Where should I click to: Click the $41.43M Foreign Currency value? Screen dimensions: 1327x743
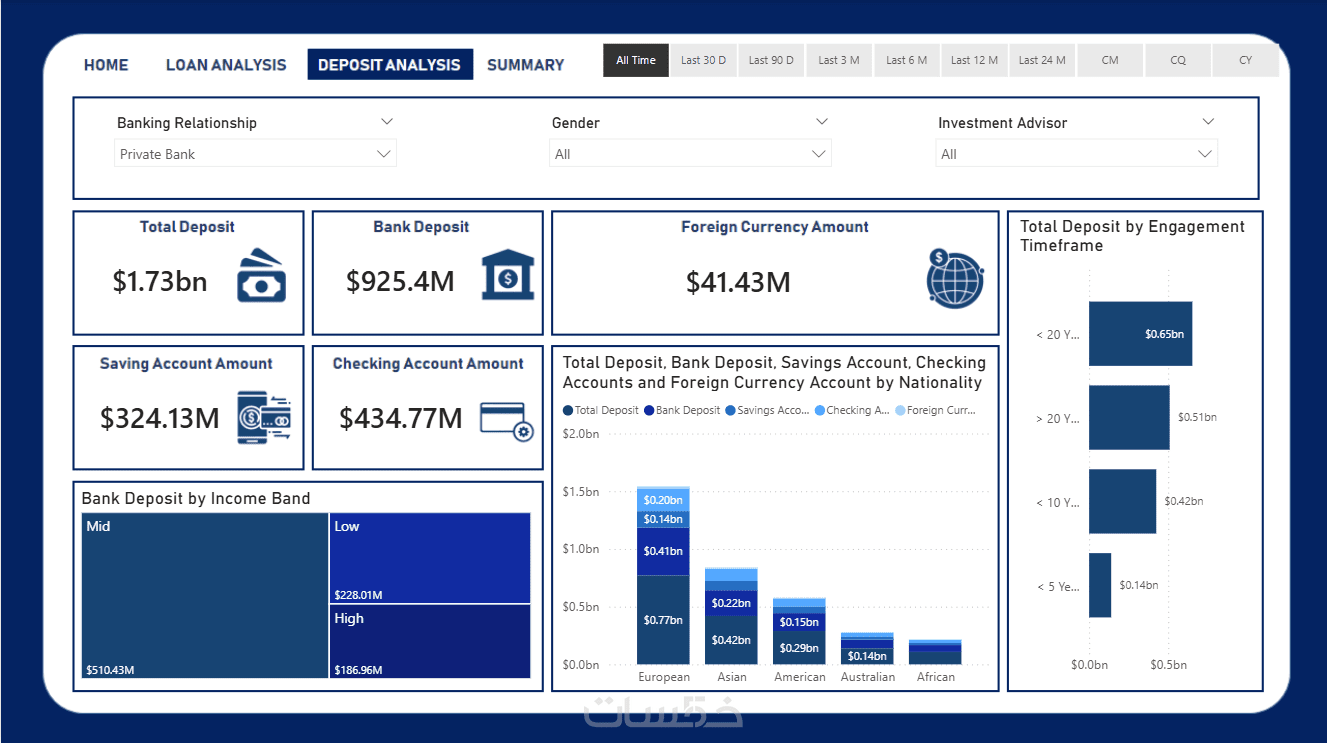pyautogui.click(x=738, y=283)
